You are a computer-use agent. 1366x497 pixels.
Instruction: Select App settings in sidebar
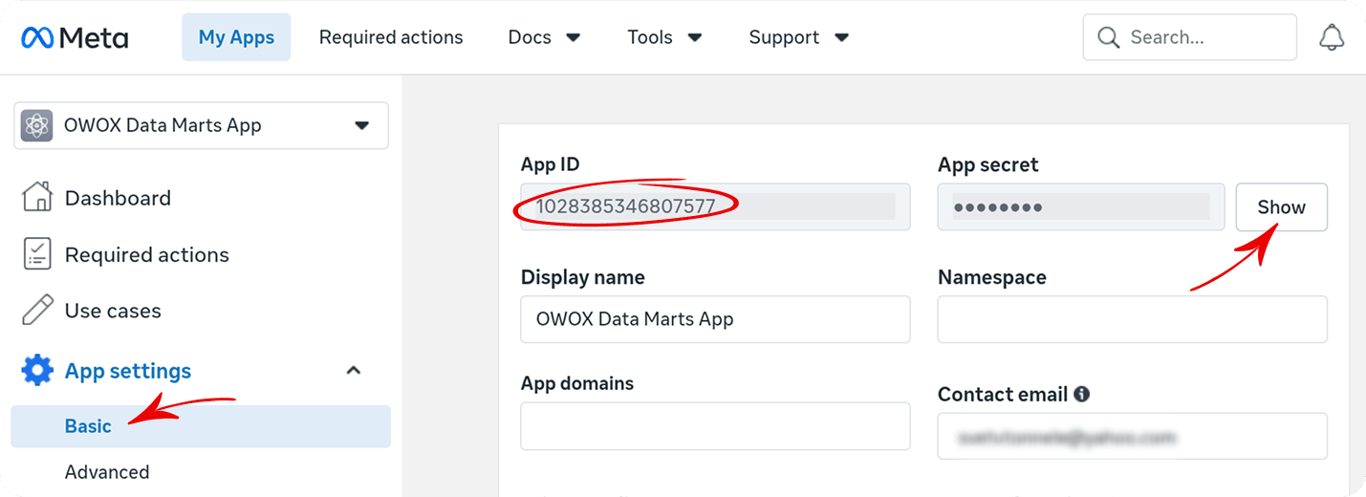pyautogui.click(x=128, y=371)
